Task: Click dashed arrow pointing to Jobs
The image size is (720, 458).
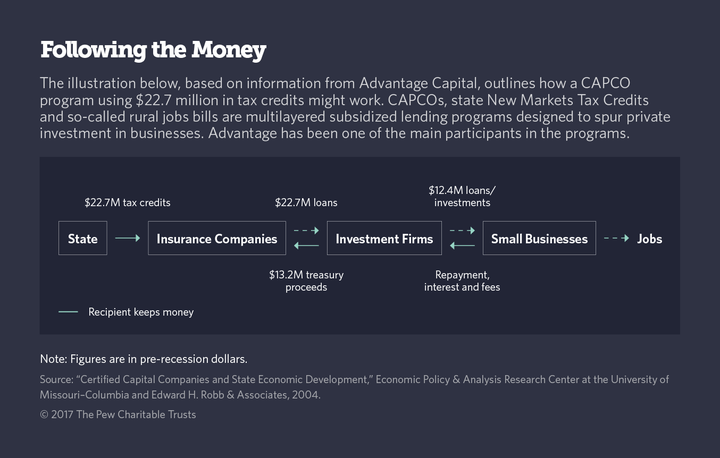Action: point(616,238)
